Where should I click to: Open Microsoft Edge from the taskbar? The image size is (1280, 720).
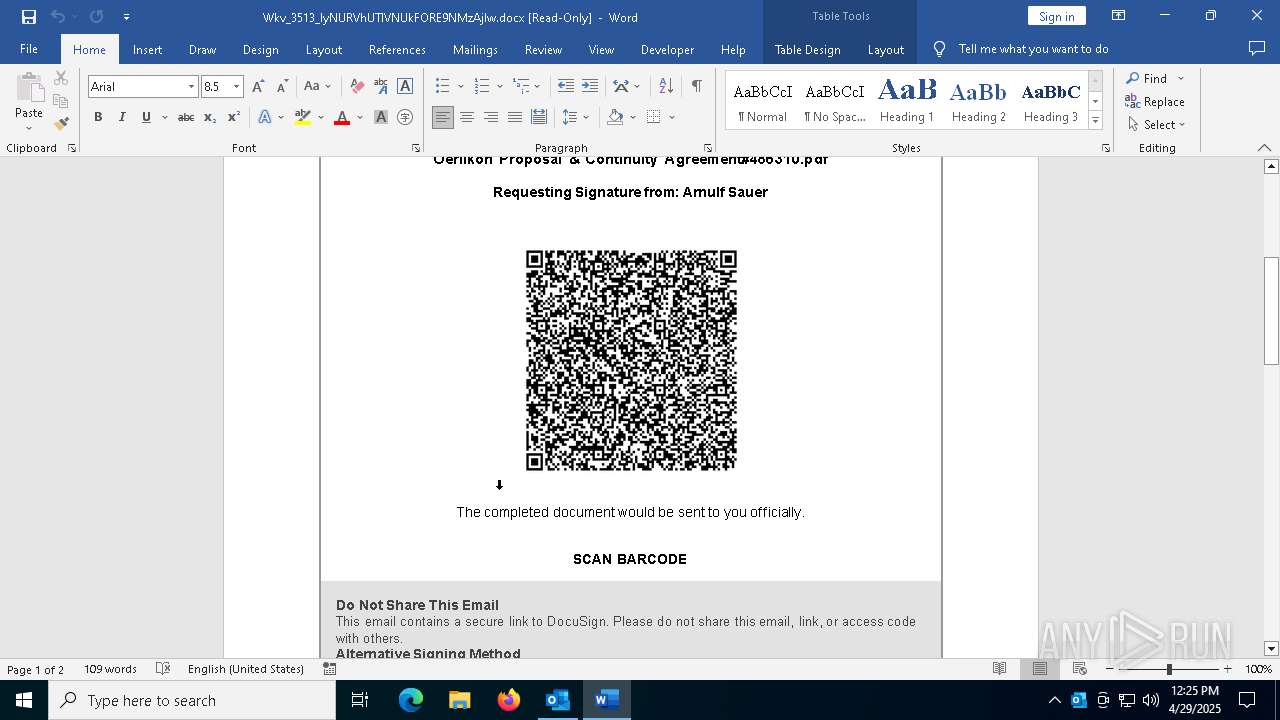pyautogui.click(x=411, y=700)
